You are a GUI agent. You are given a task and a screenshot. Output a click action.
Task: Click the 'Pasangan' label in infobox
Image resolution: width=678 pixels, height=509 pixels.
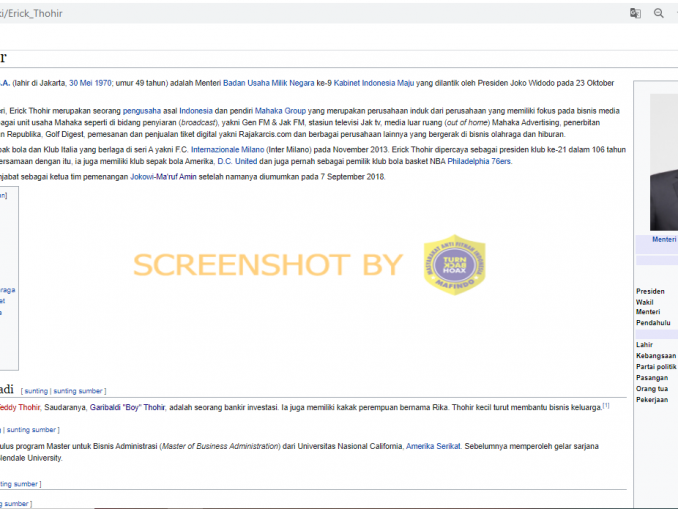tap(652, 378)
